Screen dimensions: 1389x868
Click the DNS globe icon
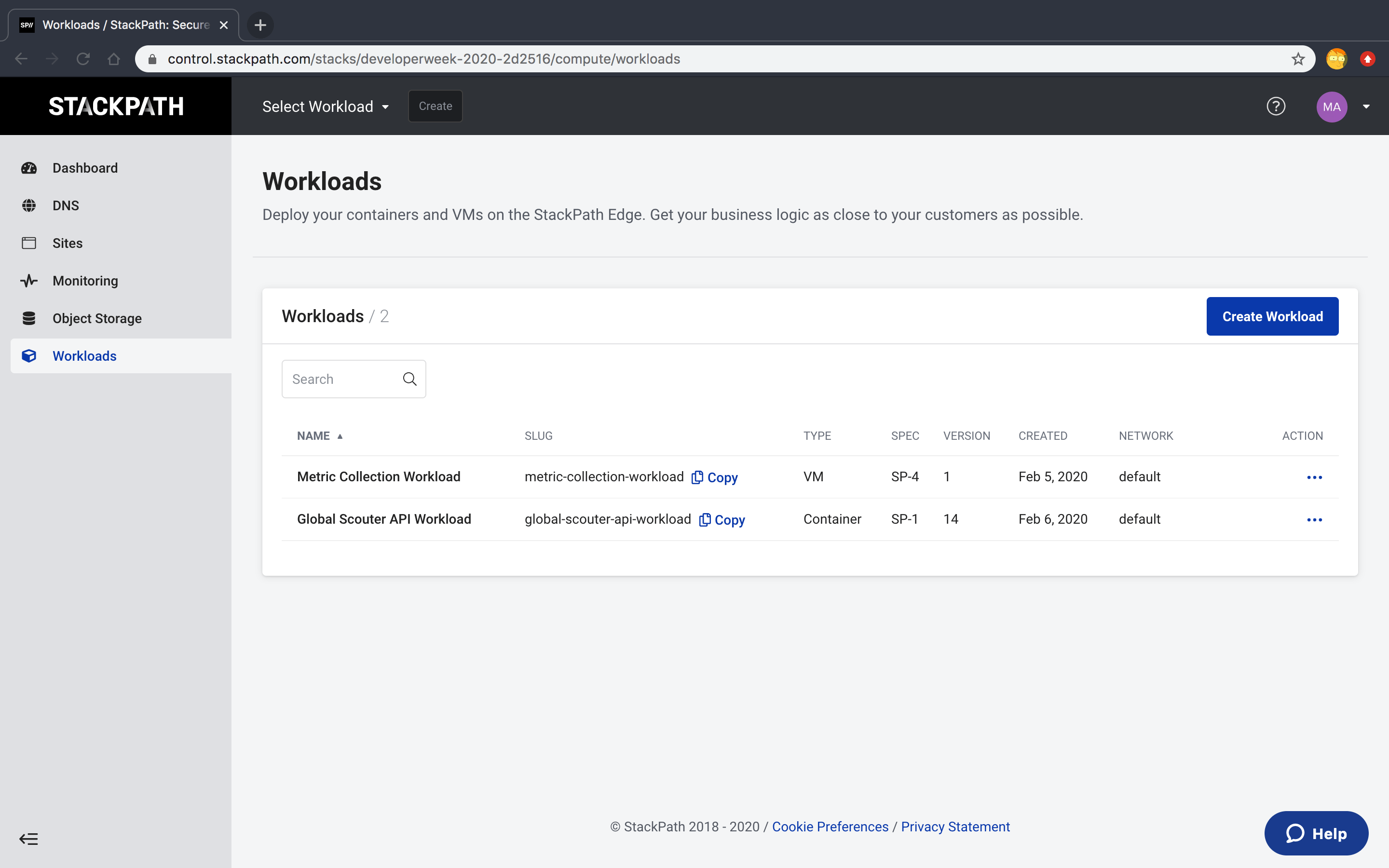[x=29, y=205]
